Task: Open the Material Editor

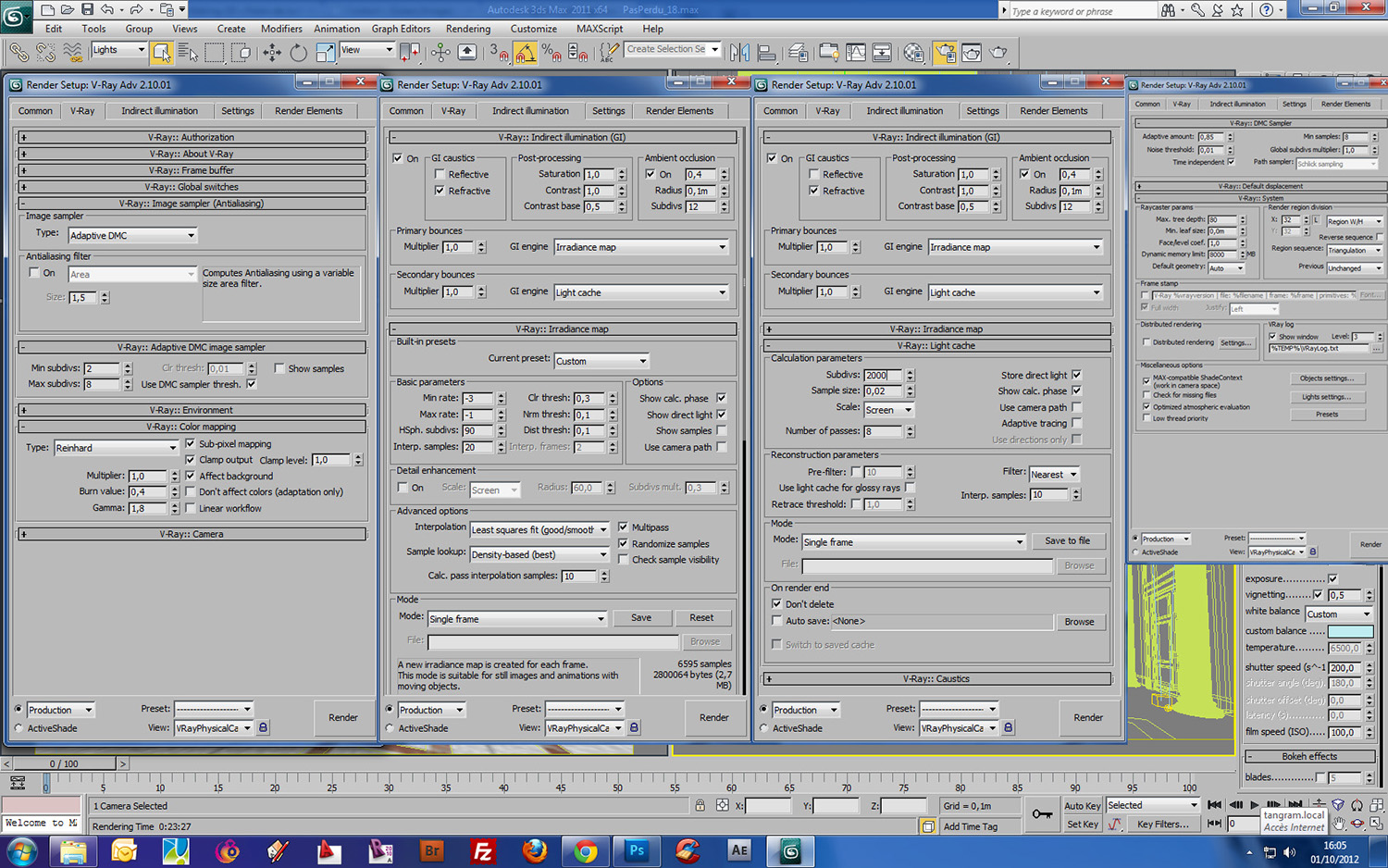Action: point(913,53)
